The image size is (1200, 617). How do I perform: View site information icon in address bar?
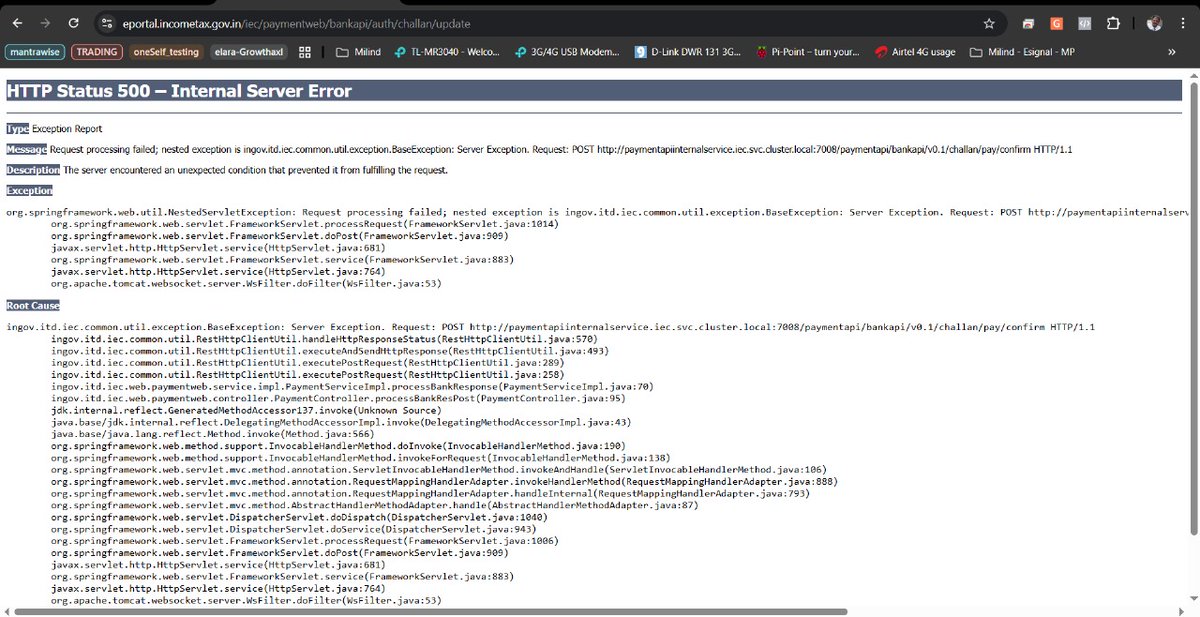point(107,22)
